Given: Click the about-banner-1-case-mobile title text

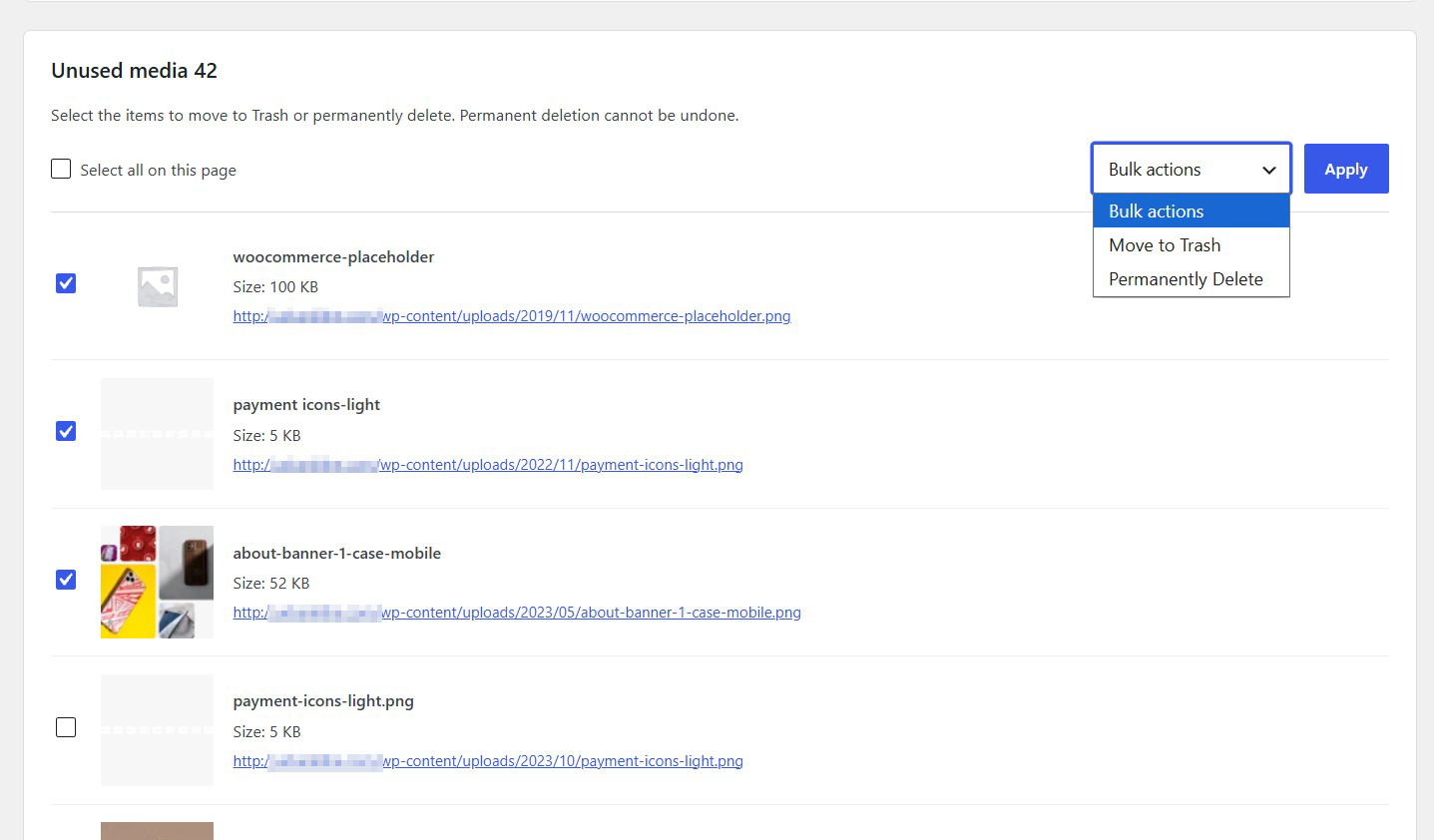Looking at the screenshot, I should coord(336,554).
